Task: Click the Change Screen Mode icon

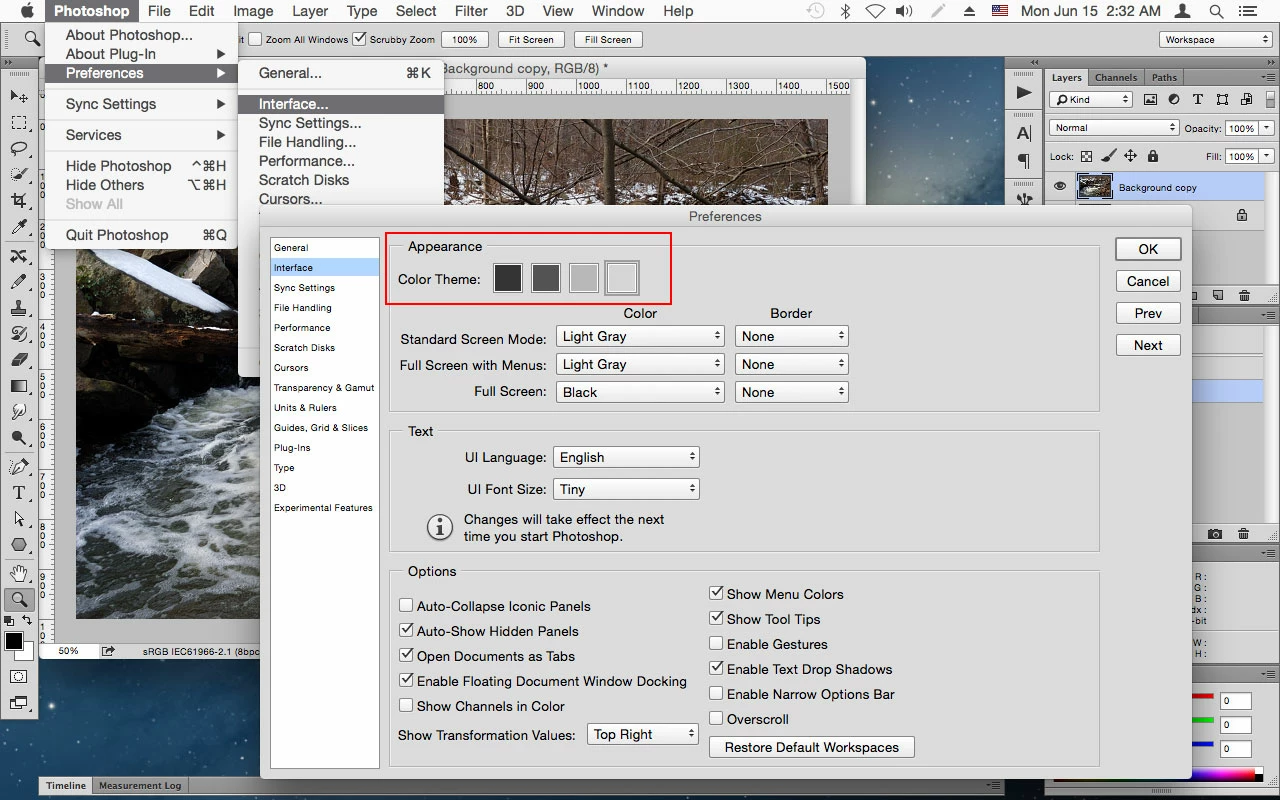Action: pos(19,703)
